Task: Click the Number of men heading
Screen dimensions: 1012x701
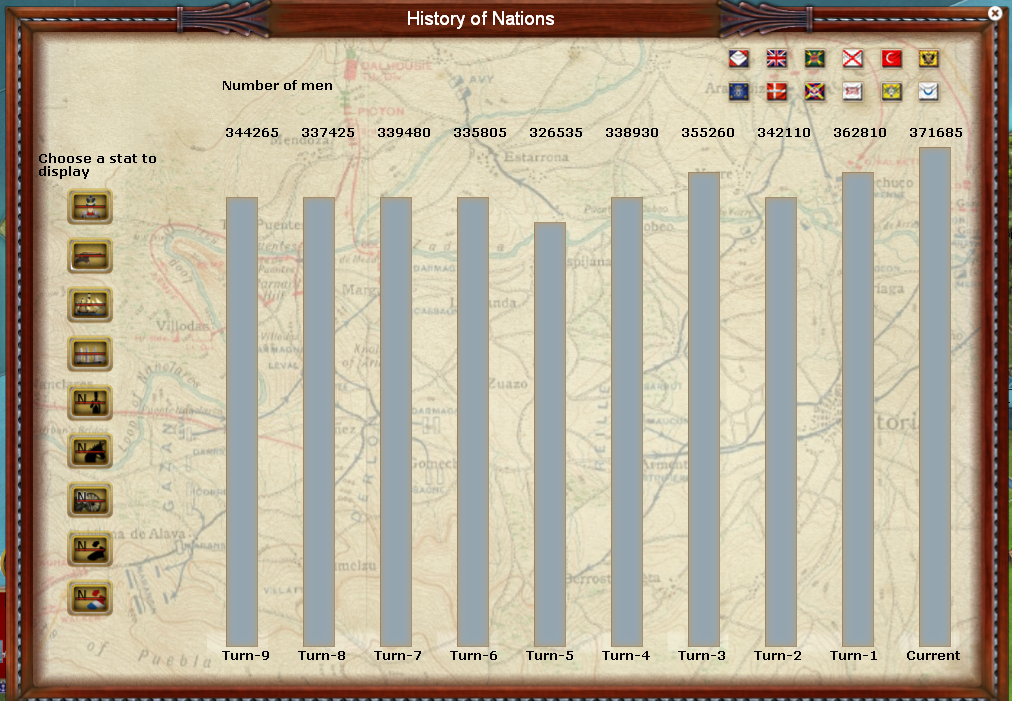Action: (x=278, y=85)
